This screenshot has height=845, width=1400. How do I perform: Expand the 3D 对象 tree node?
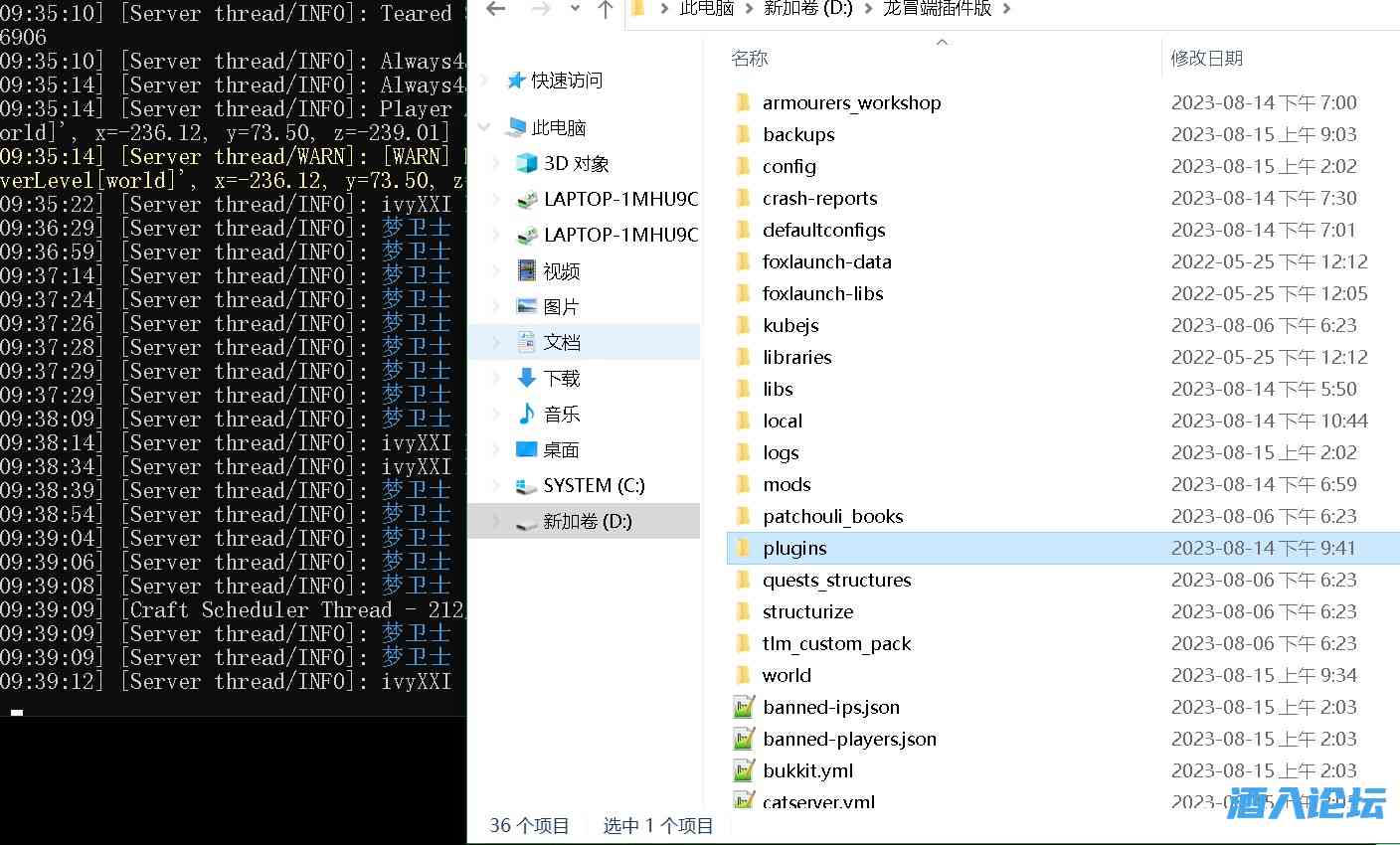[497, 163]
